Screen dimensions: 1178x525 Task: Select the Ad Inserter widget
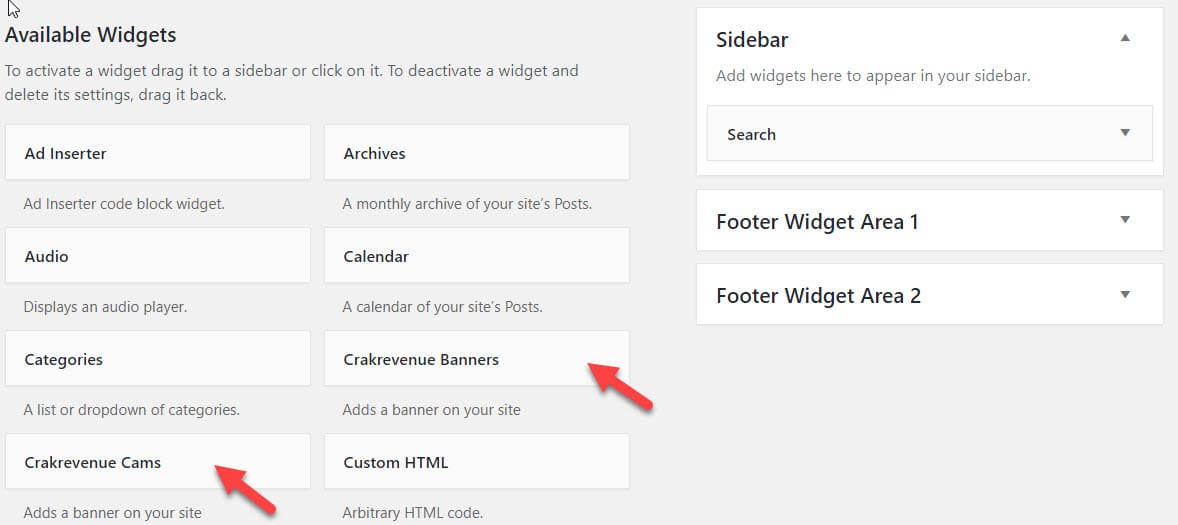tap(157, 153)
